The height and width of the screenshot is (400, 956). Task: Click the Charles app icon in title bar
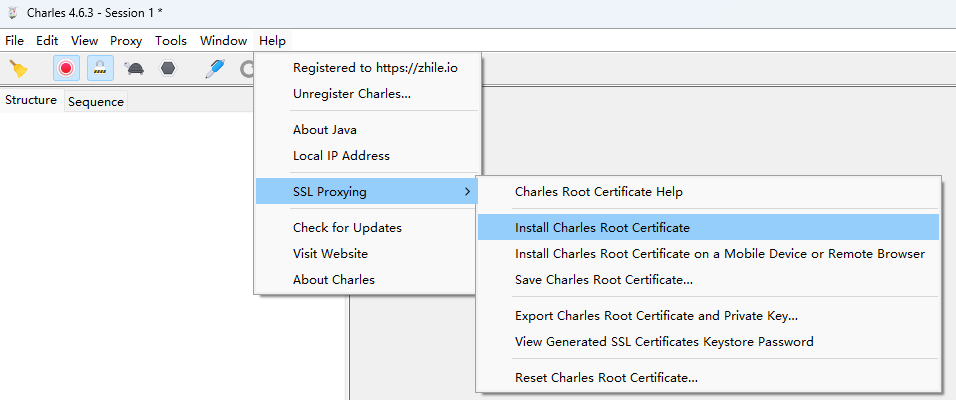(12, 13)
